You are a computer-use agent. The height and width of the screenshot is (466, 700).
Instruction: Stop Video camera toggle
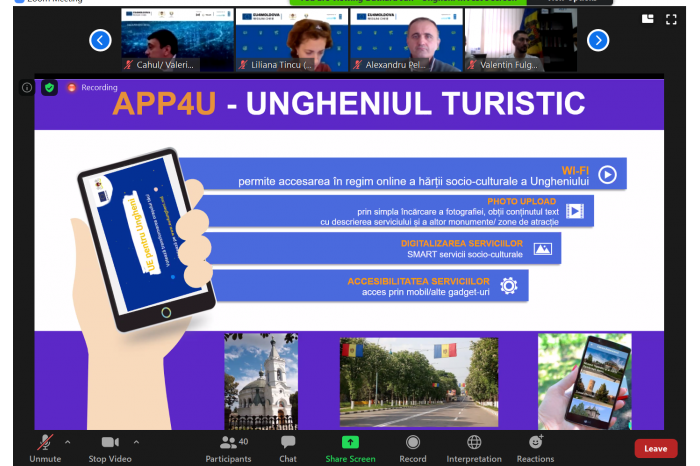pyautogui.click(x=110, y=444)
